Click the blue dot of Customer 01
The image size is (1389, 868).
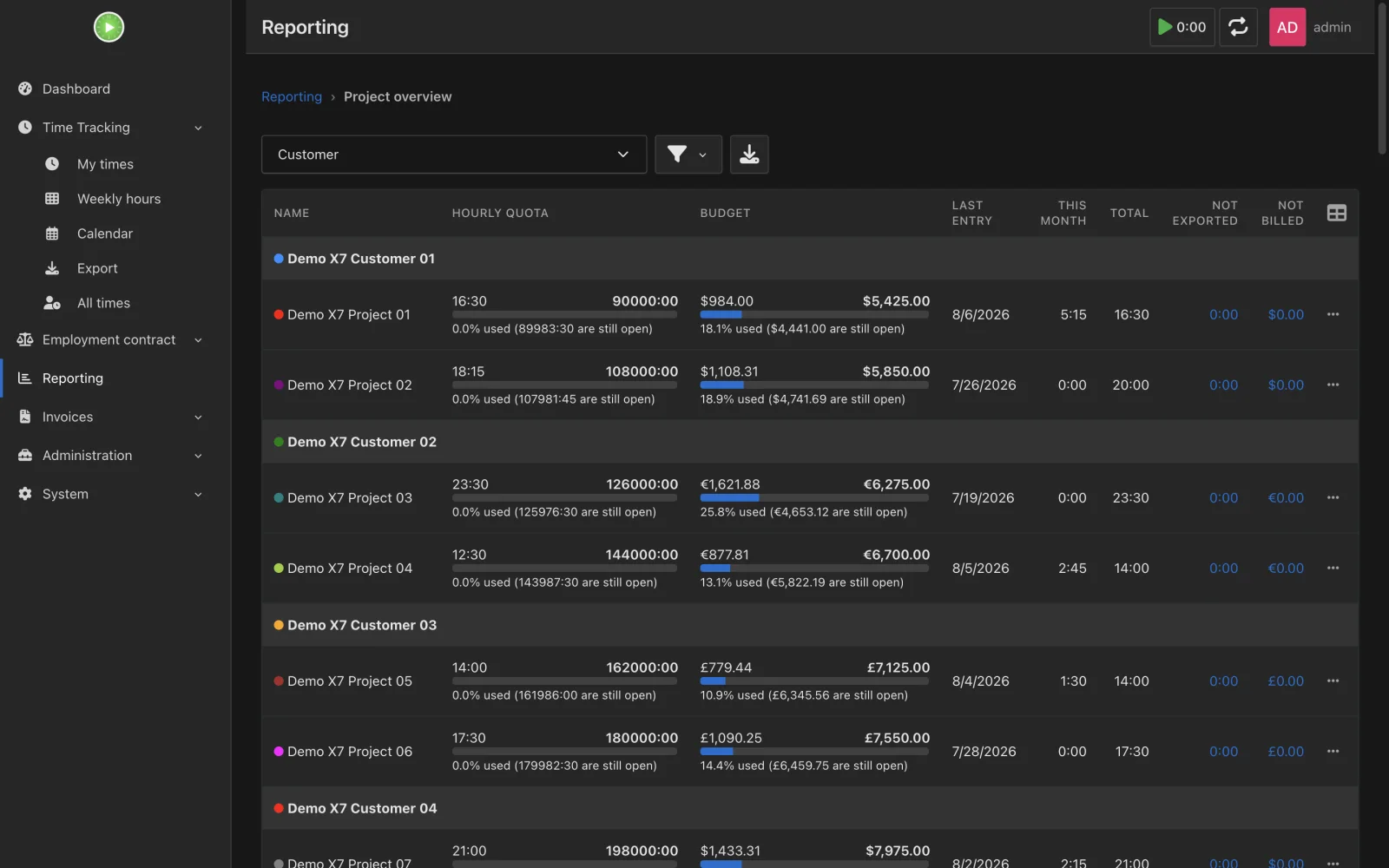279,259
